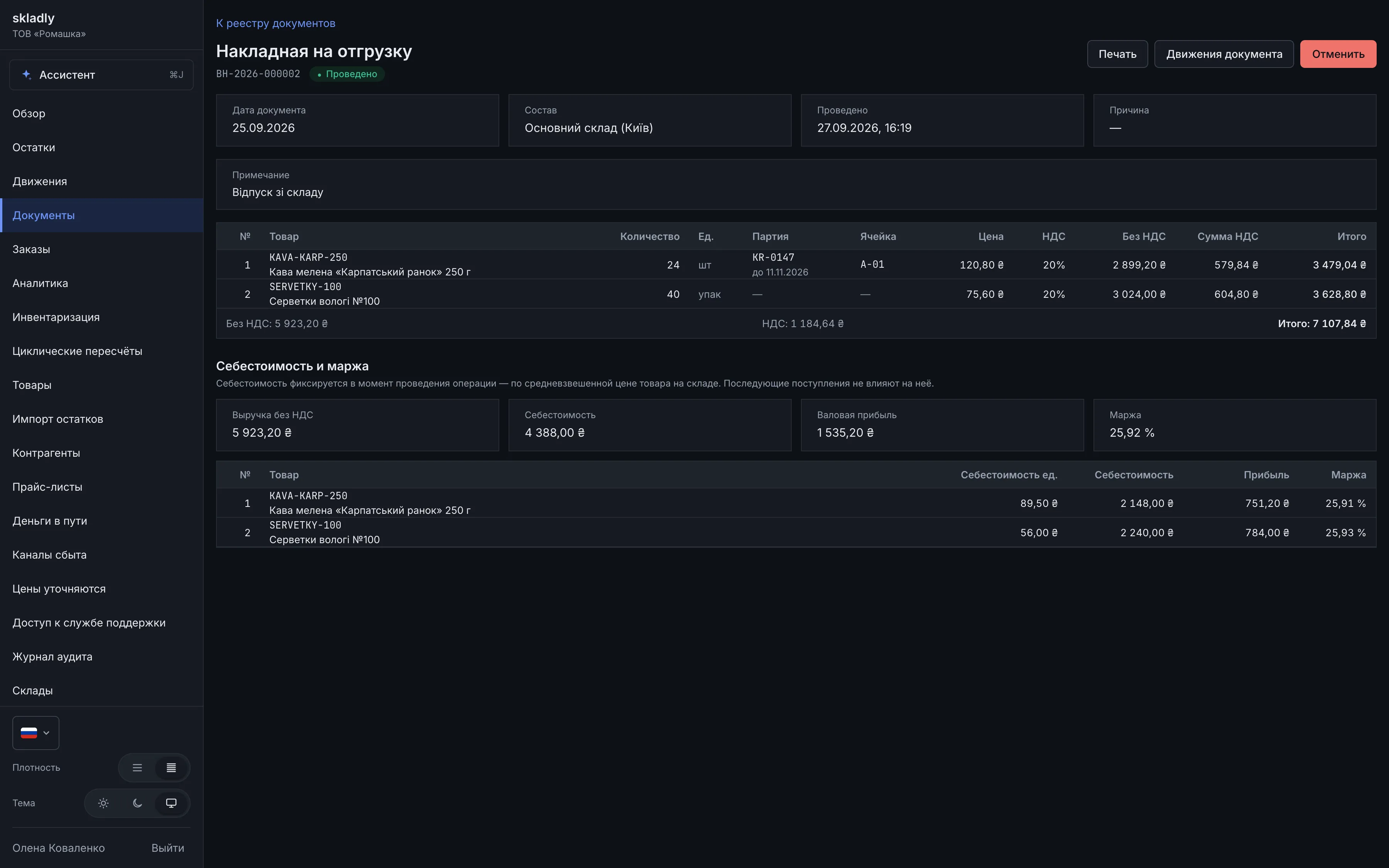Click Маржа card value 25,92 %

[x=1131, y=432]
